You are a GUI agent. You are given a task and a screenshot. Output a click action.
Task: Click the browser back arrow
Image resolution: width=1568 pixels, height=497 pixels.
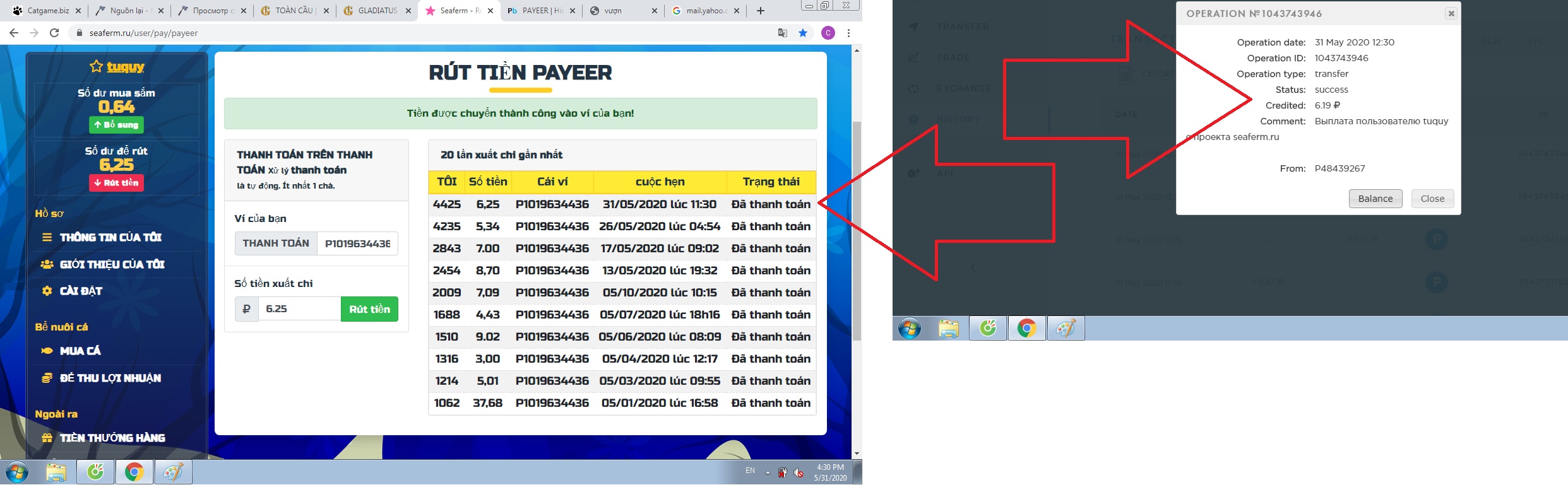13,33
